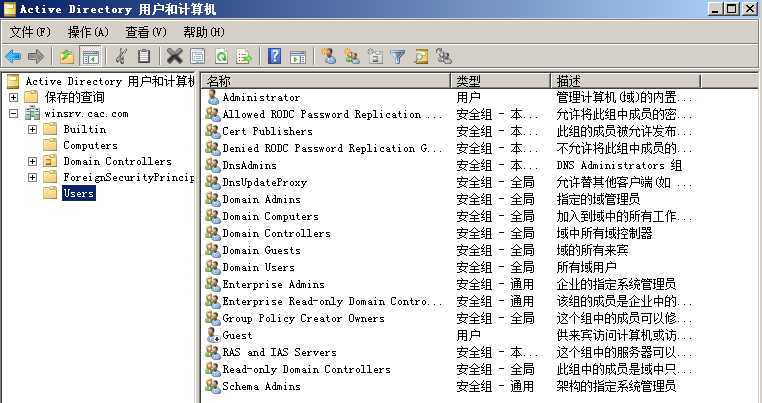Expand the Builtin container
The height and width of the screenshot is (403, 762).
coord(32,129)
